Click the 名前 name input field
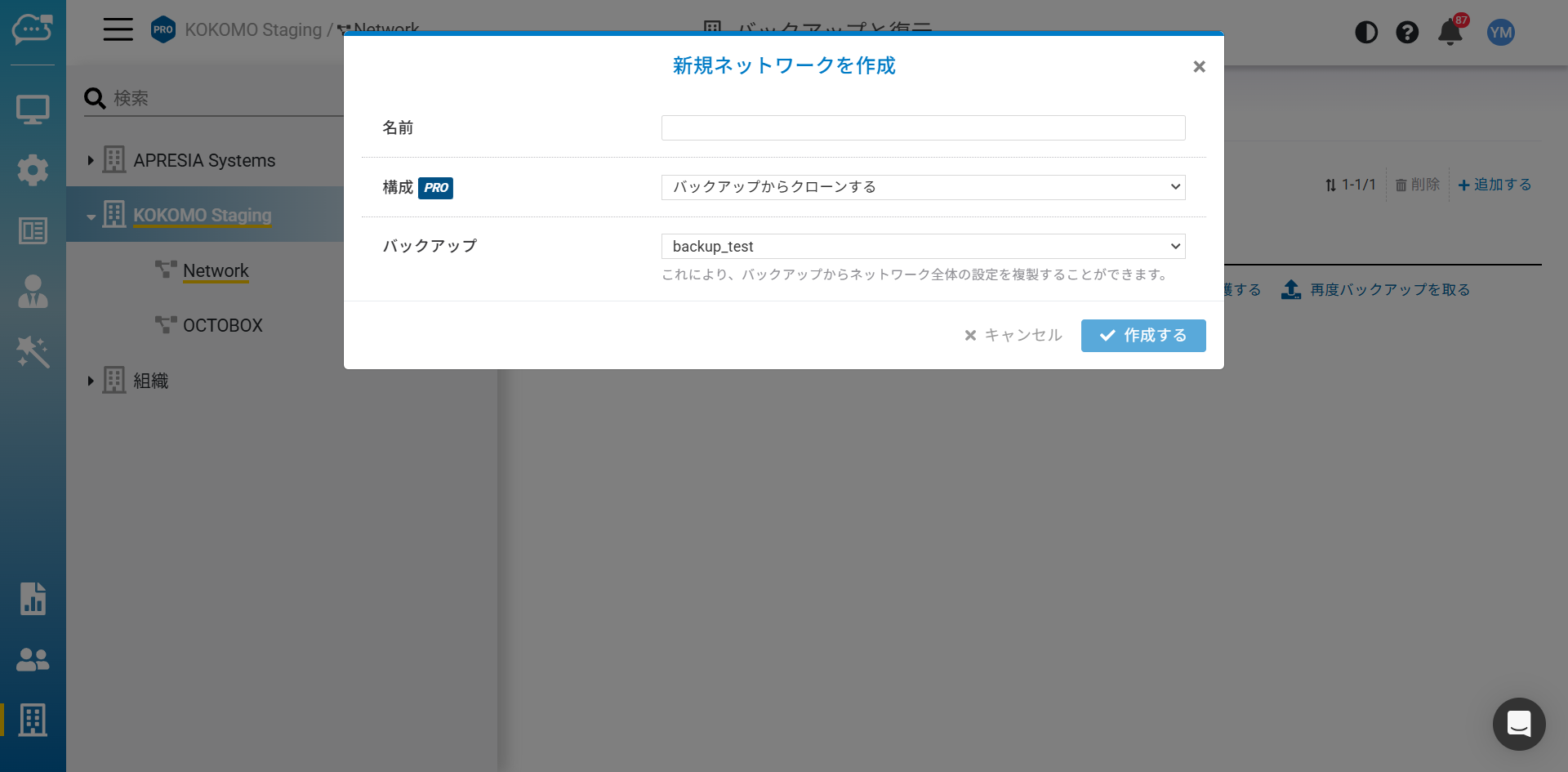Screen dimensions: 1568x772 [923, 128]
